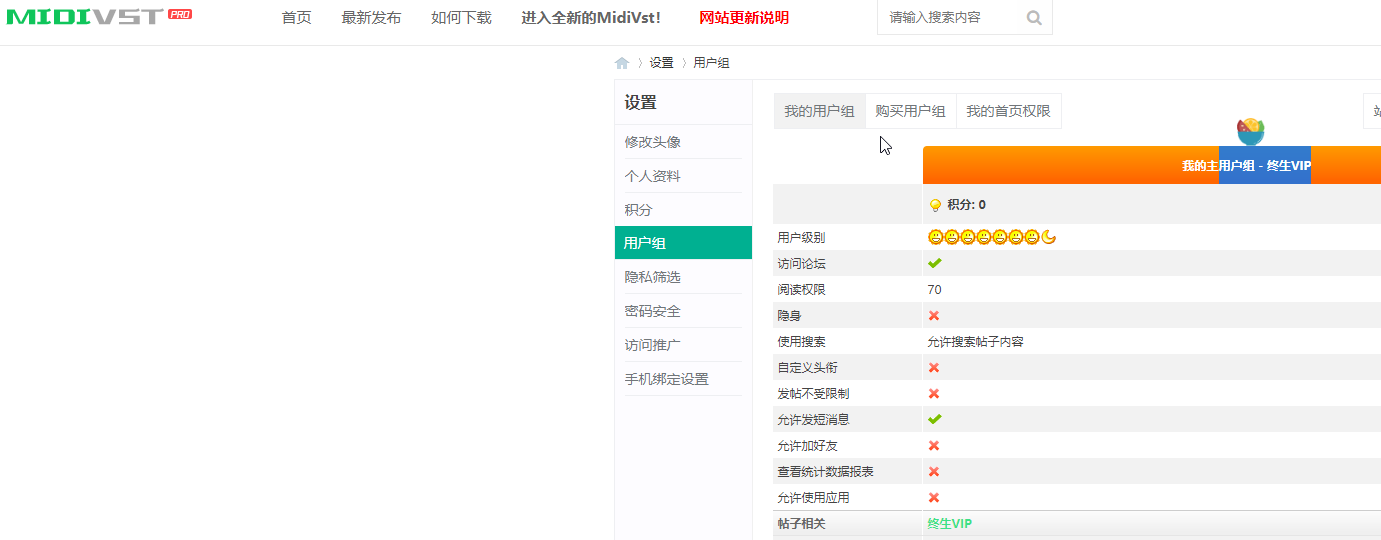Viewport: 1381px width, 540px height.
Task: Click the red cross in 允许加好友 row
Action: tap(934, 445)
